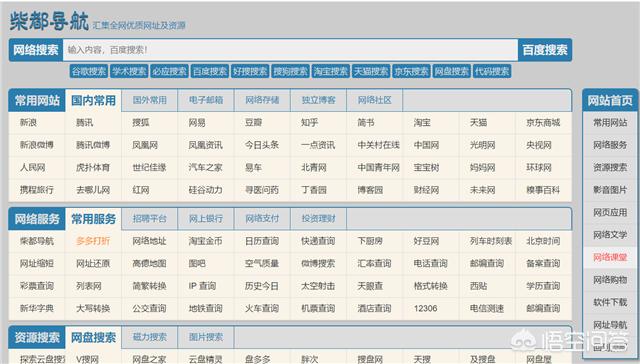Jump to 软件下载 in the right sidebar
Image resolution: width=640 pixels, height=364 pixels.
[610, 302]
